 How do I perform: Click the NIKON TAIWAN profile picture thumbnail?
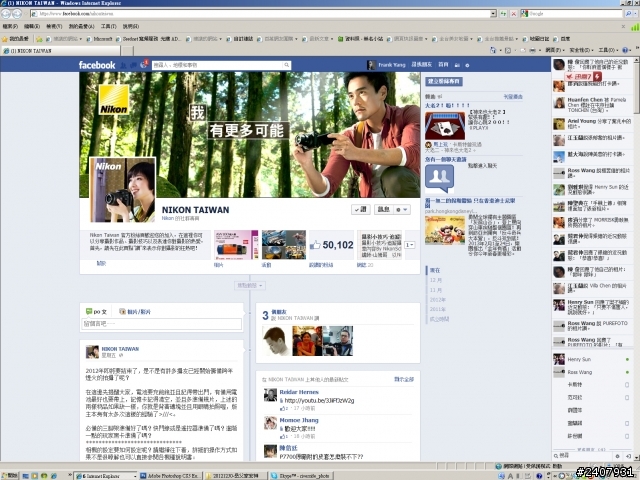pyautogui.click(x=122, y=190)
